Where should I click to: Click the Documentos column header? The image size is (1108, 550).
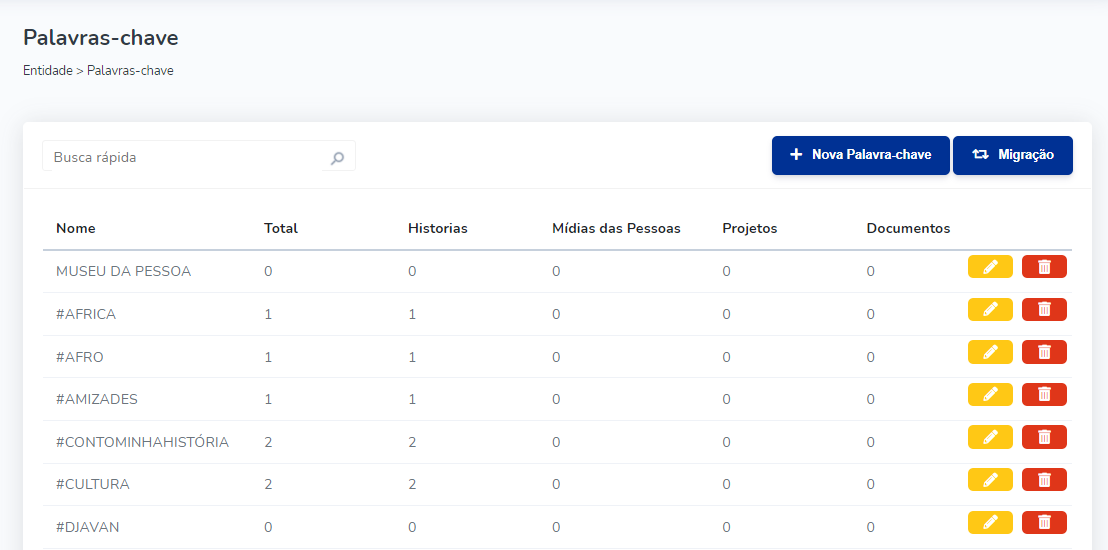click(x=908, y=228)
